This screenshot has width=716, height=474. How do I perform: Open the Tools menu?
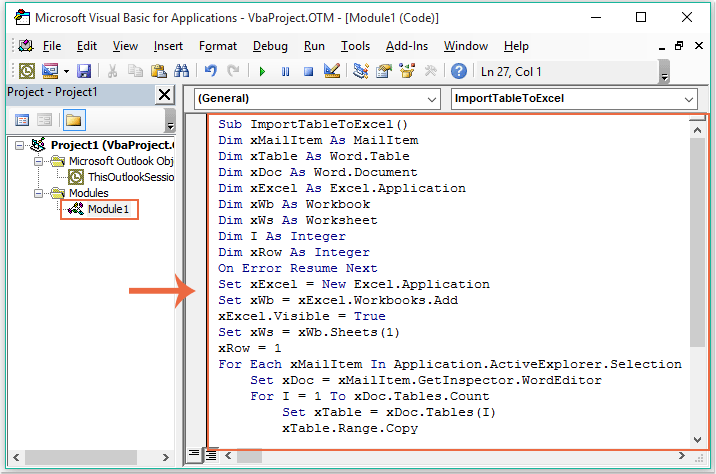tap(355, 46)
